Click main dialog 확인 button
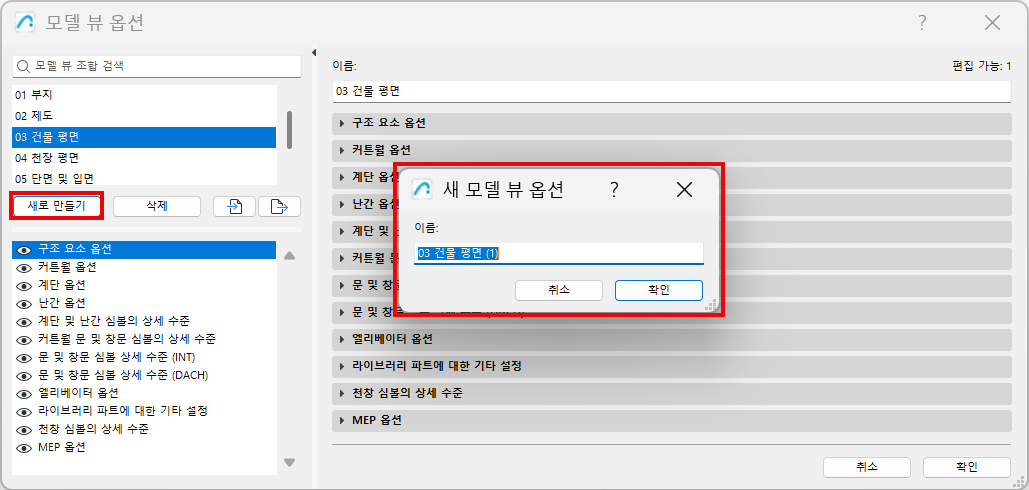 967,467
